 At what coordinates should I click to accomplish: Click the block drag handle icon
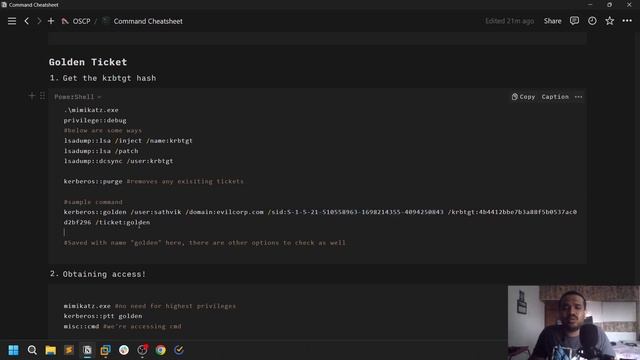pyautogui.click(x=42, y=96)
